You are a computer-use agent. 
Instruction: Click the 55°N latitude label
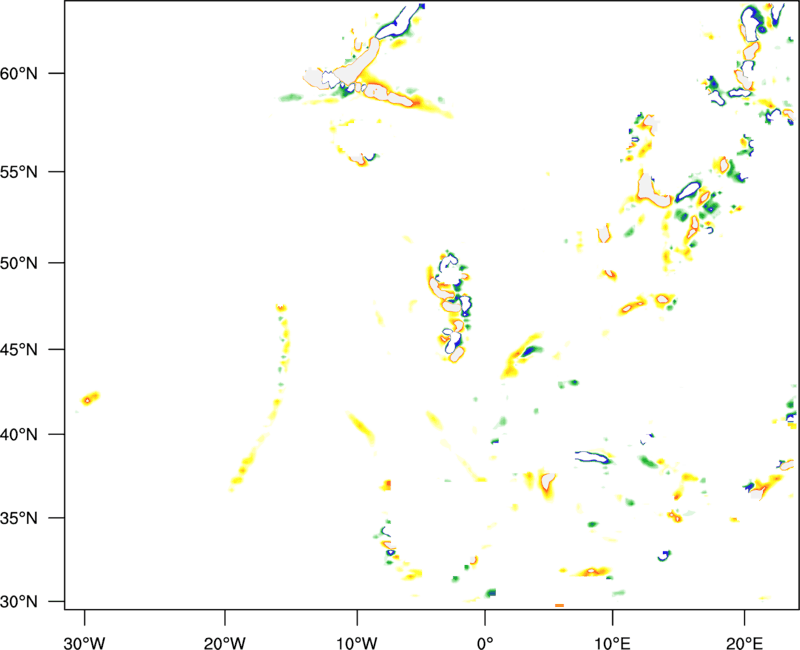point(19,171)
